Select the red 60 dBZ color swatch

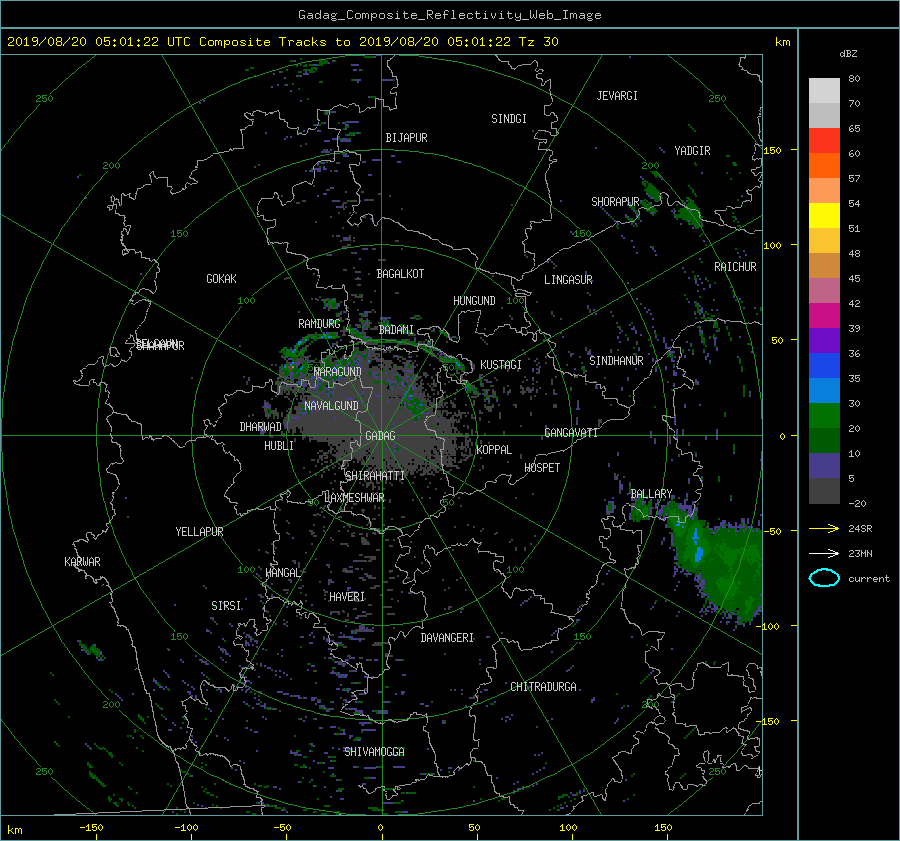click(x=824, y=141)
